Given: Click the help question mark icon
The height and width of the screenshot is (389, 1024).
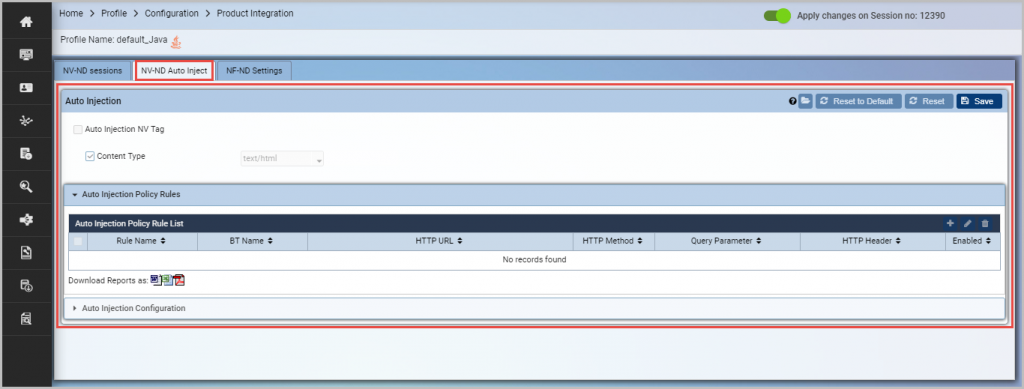Looking at the screenshot, I should pos(792,101).
